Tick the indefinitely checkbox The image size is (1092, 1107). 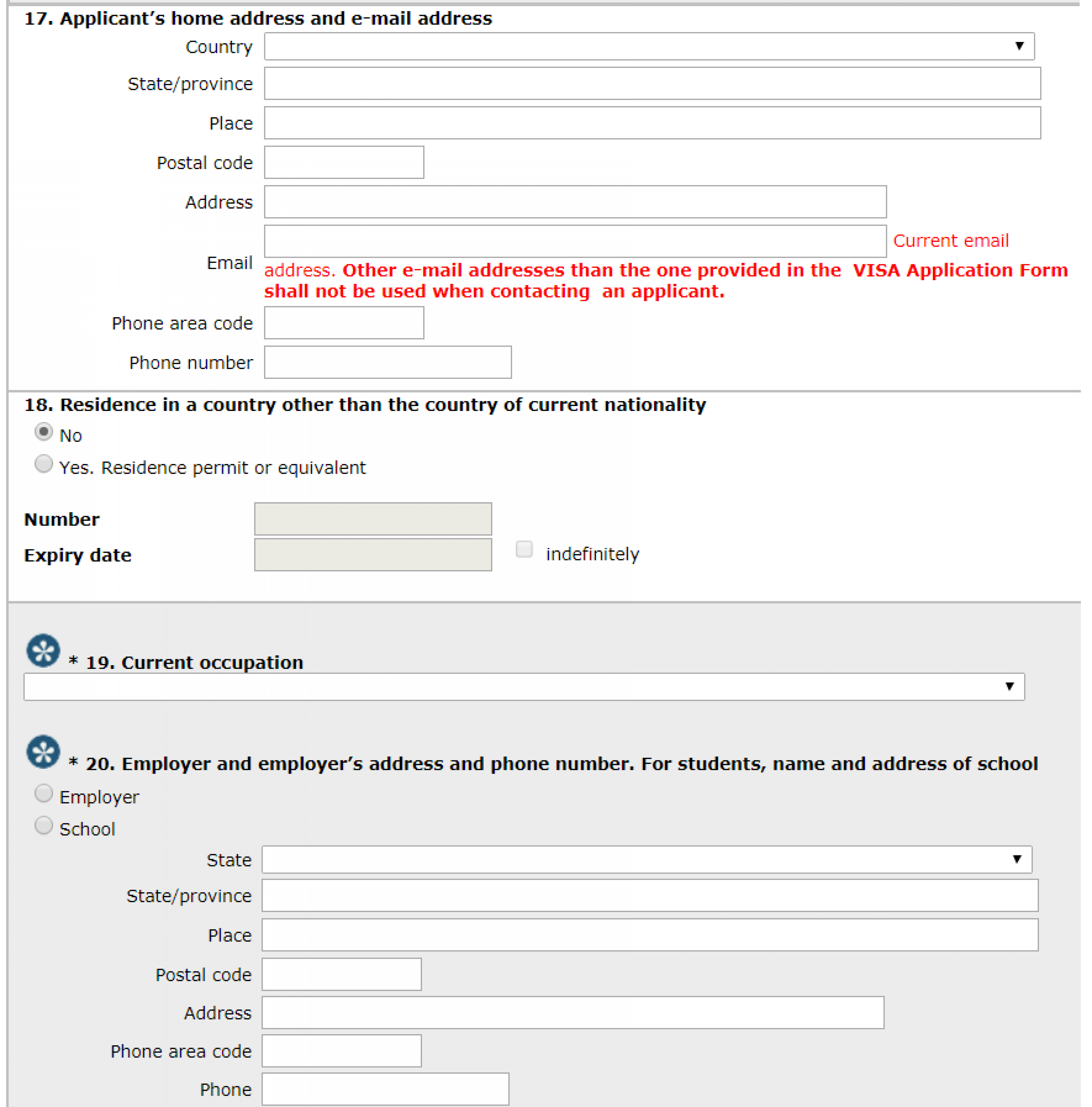[x=524, y=549]
